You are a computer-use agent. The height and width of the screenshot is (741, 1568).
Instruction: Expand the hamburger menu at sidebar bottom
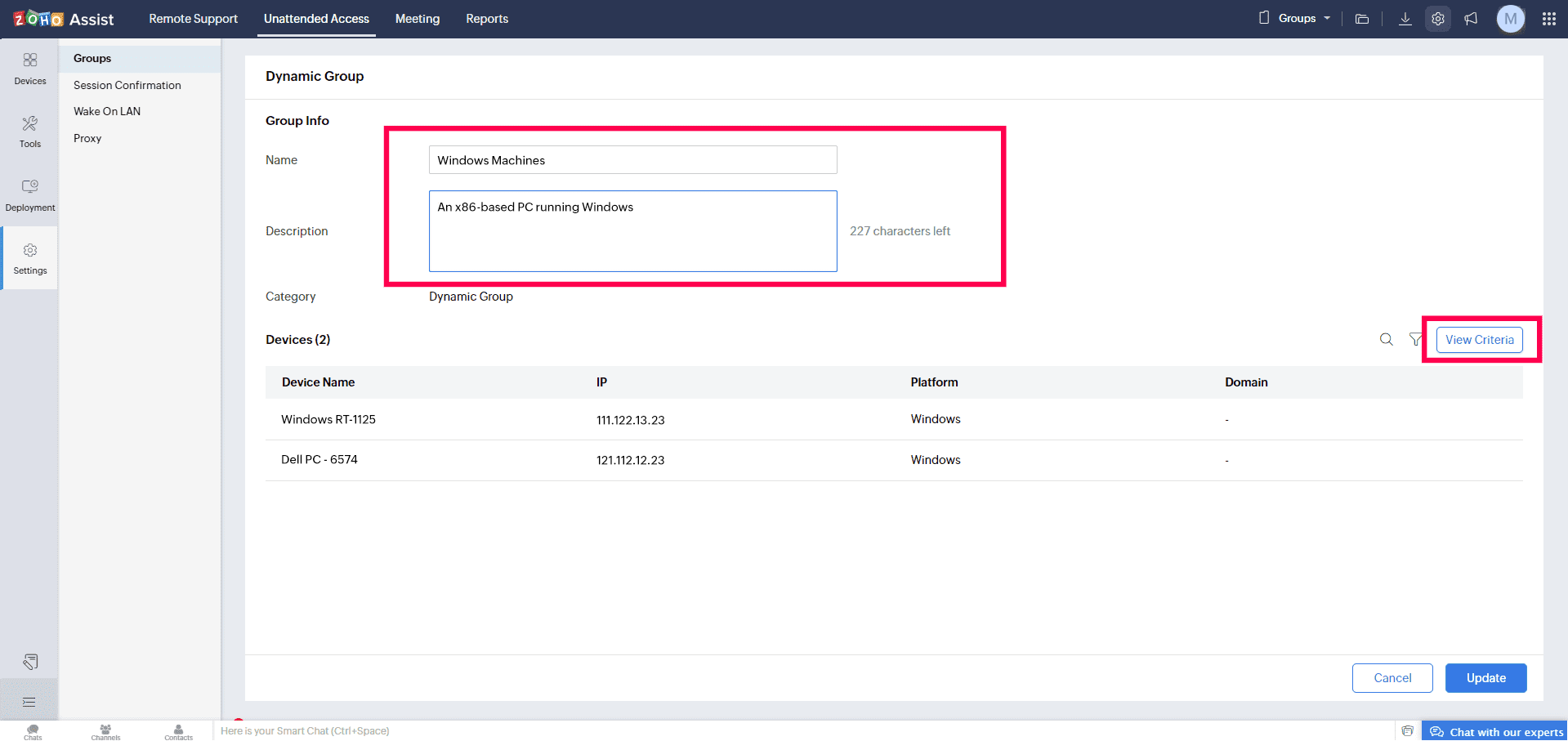pos(29,703)
